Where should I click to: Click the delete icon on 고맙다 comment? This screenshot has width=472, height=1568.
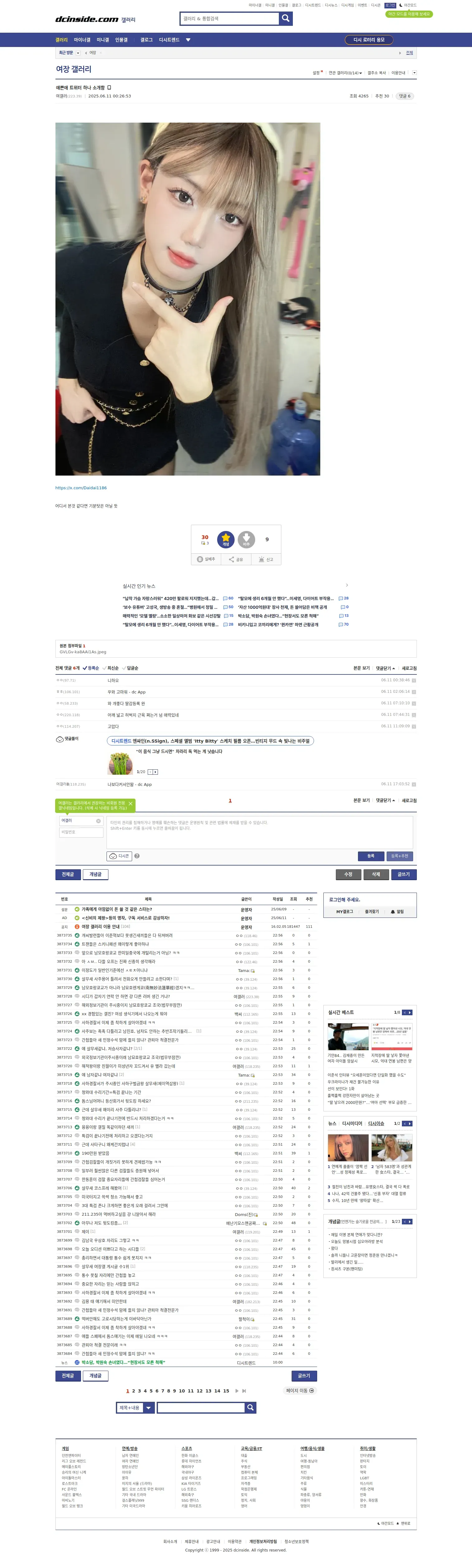click(414, 726)
